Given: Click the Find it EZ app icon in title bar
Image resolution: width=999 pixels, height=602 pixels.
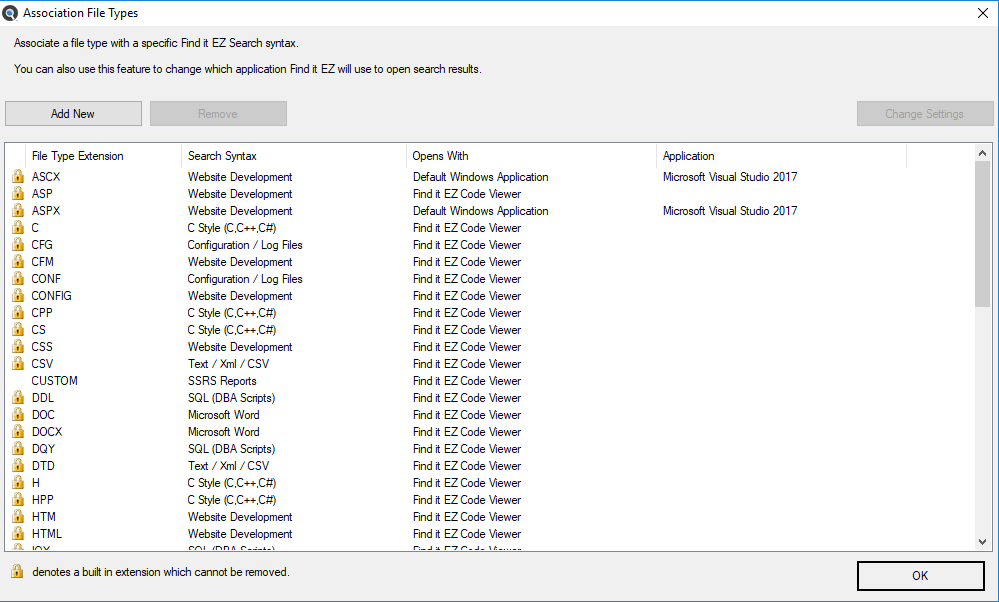Looking at the screenshot, I should 11,13.
